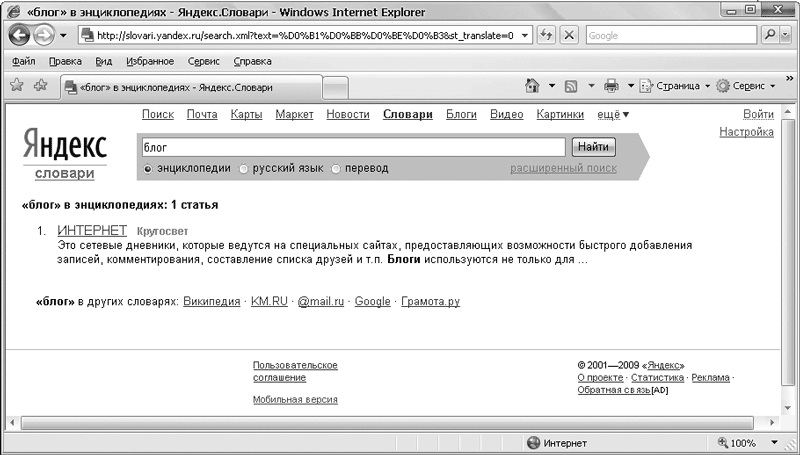
Task: Click the Print toolbar icon
Action: click(611, 86)
